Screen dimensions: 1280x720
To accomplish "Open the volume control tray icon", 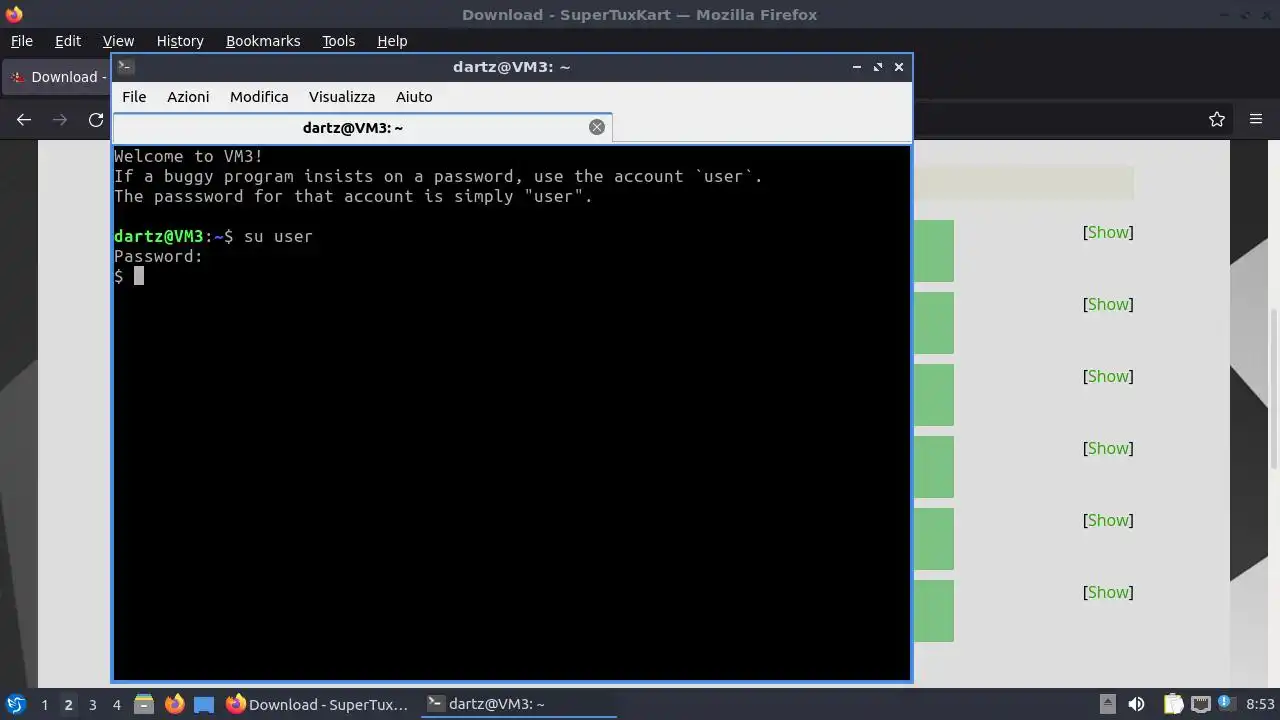I will [1136, 704].
